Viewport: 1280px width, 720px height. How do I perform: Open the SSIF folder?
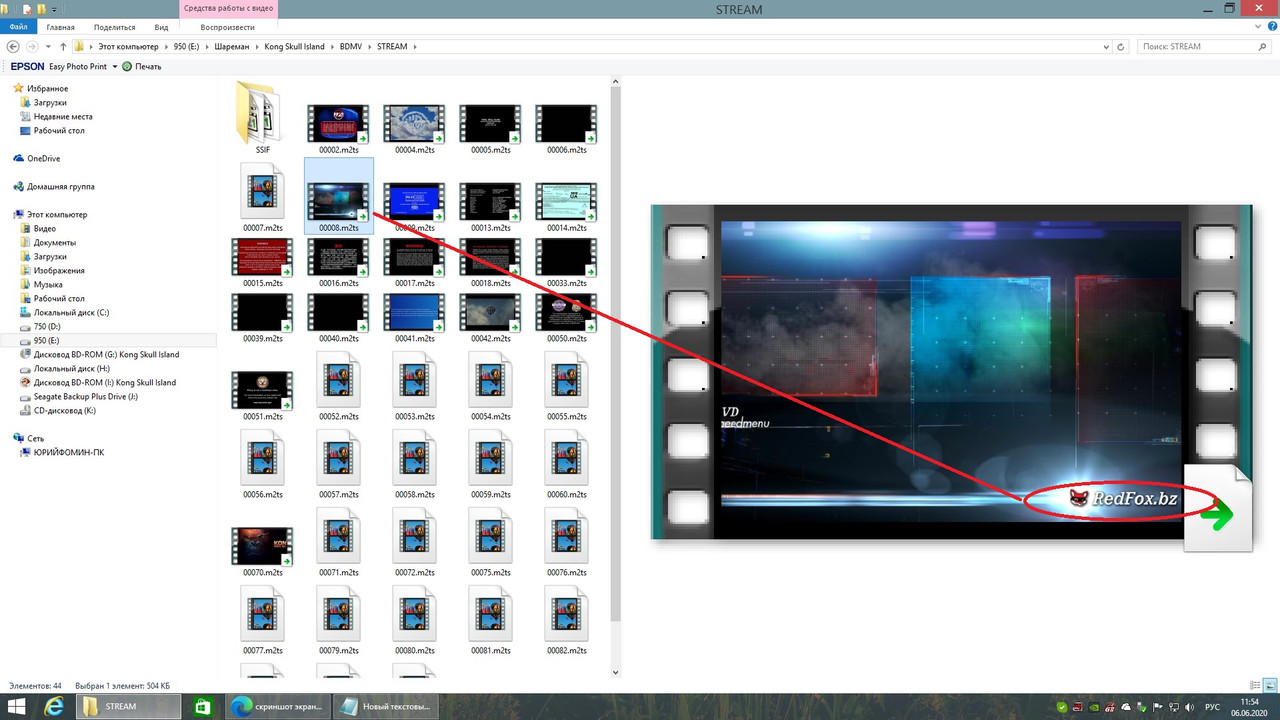262,118
